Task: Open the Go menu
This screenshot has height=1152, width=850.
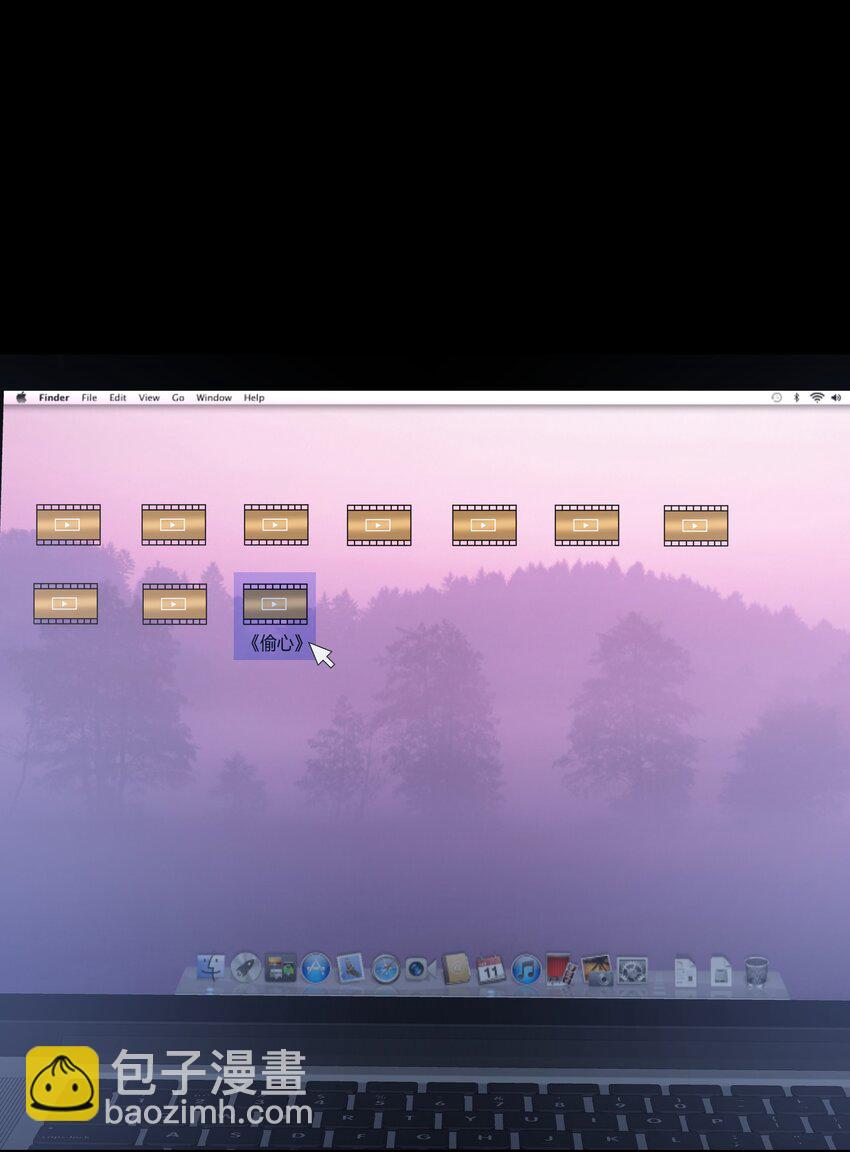Action: coord(178,398)
